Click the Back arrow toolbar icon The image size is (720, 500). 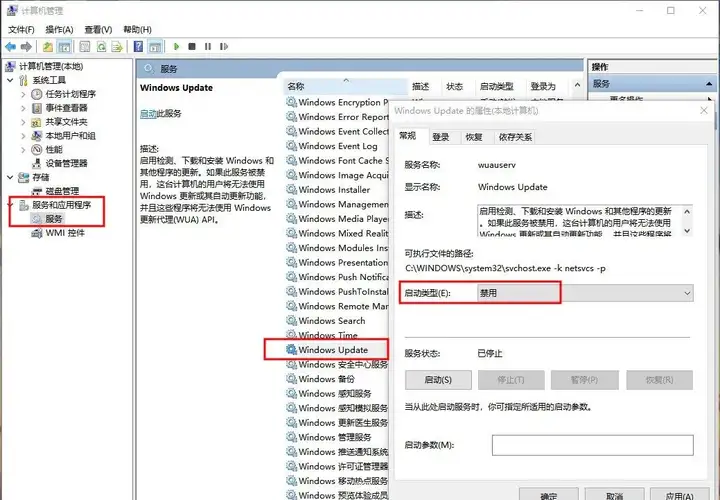pos(11,46)
